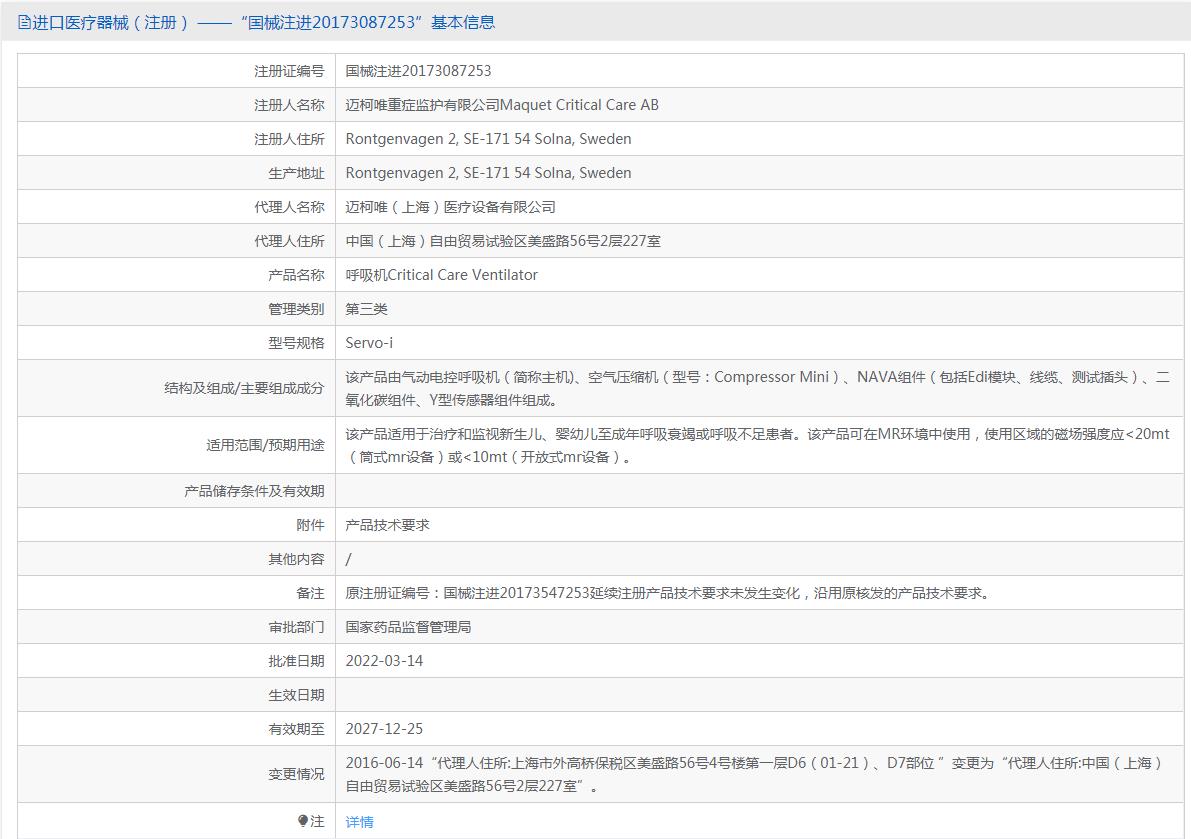Click the page title 进口医疗器械（注册）基本信息
The width and height of the screenshot is (1191, 839).
pyautogui.click(x=264, y=23)
